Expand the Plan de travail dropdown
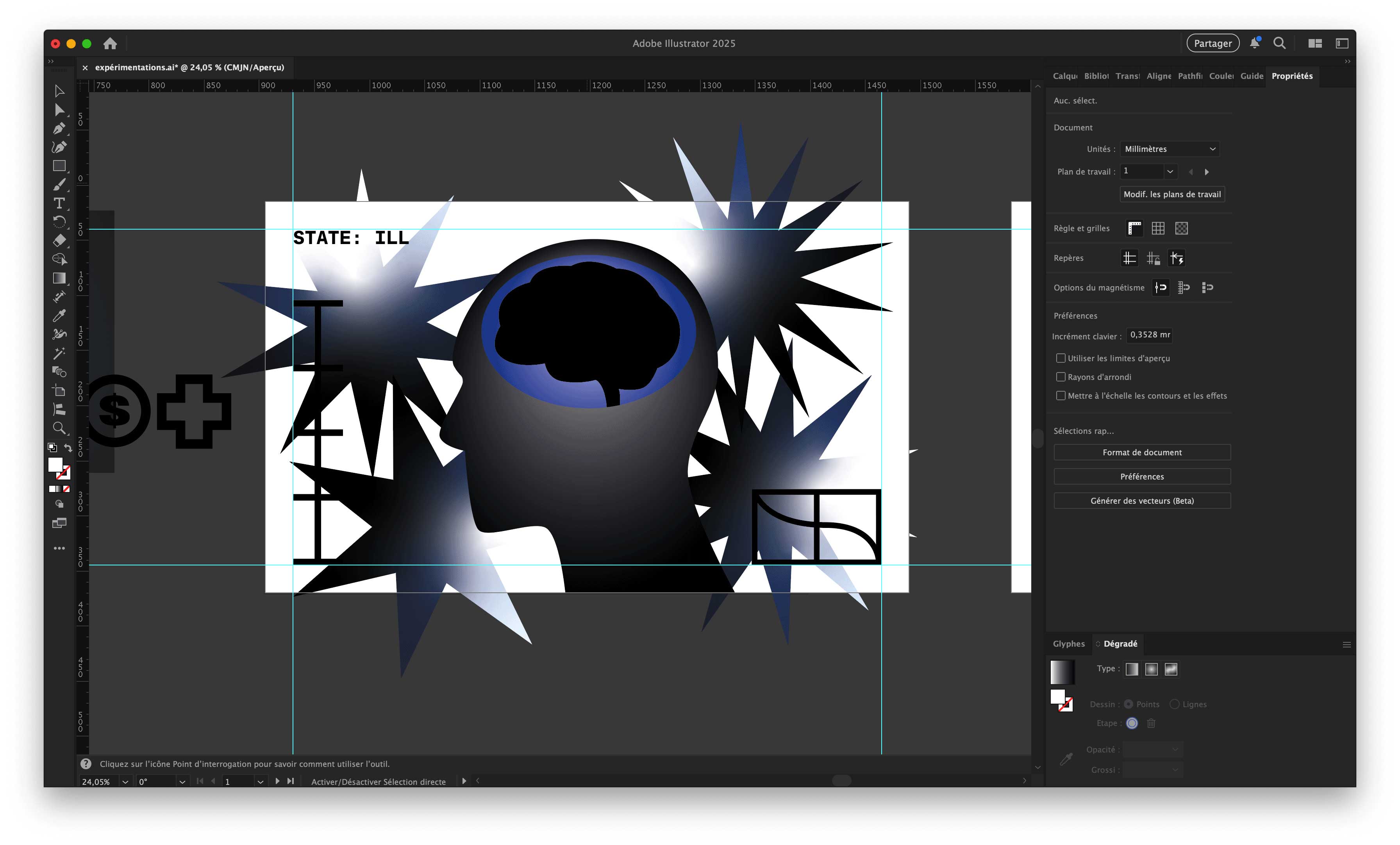 click(1169, 171)
